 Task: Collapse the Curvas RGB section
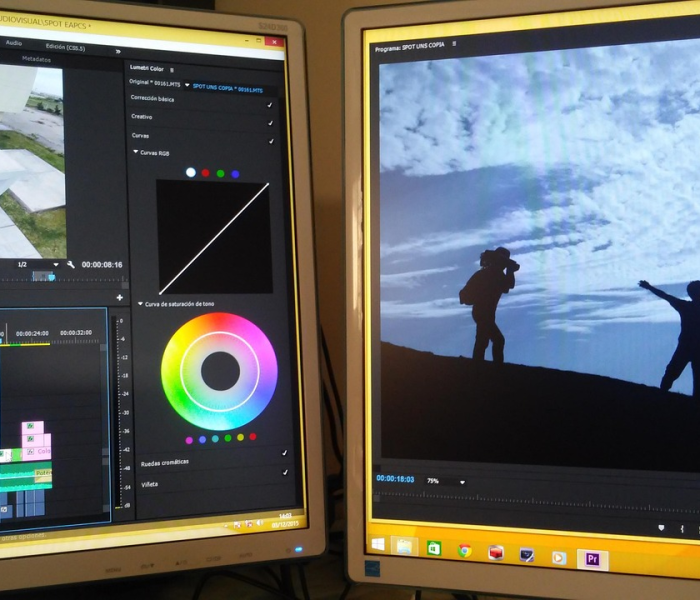coord(136,152)
